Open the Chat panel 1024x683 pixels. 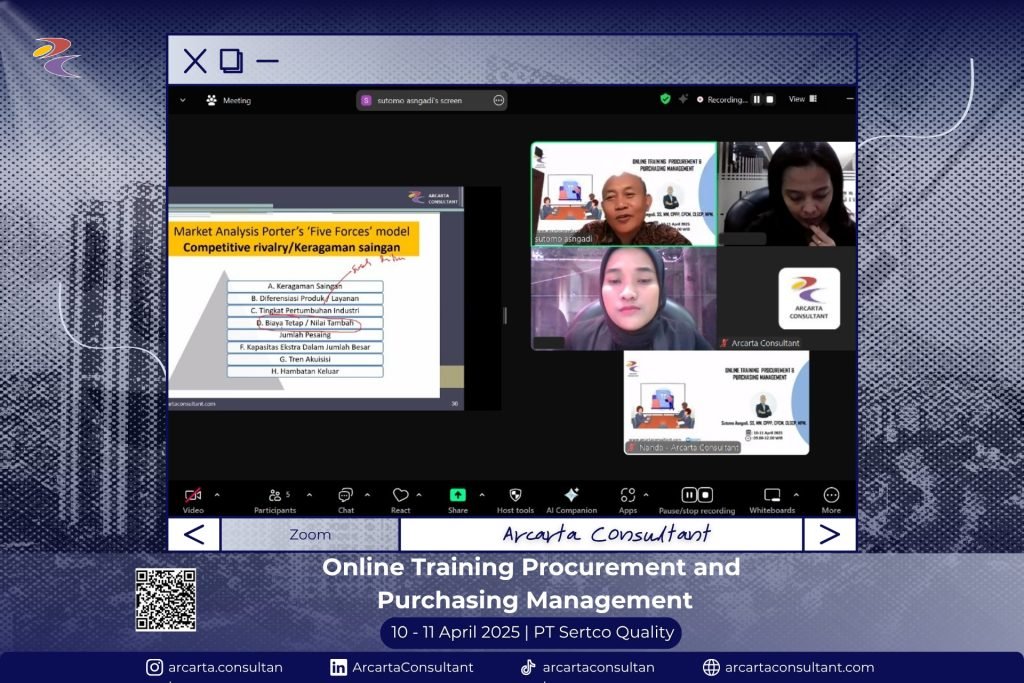pos(345,495)
